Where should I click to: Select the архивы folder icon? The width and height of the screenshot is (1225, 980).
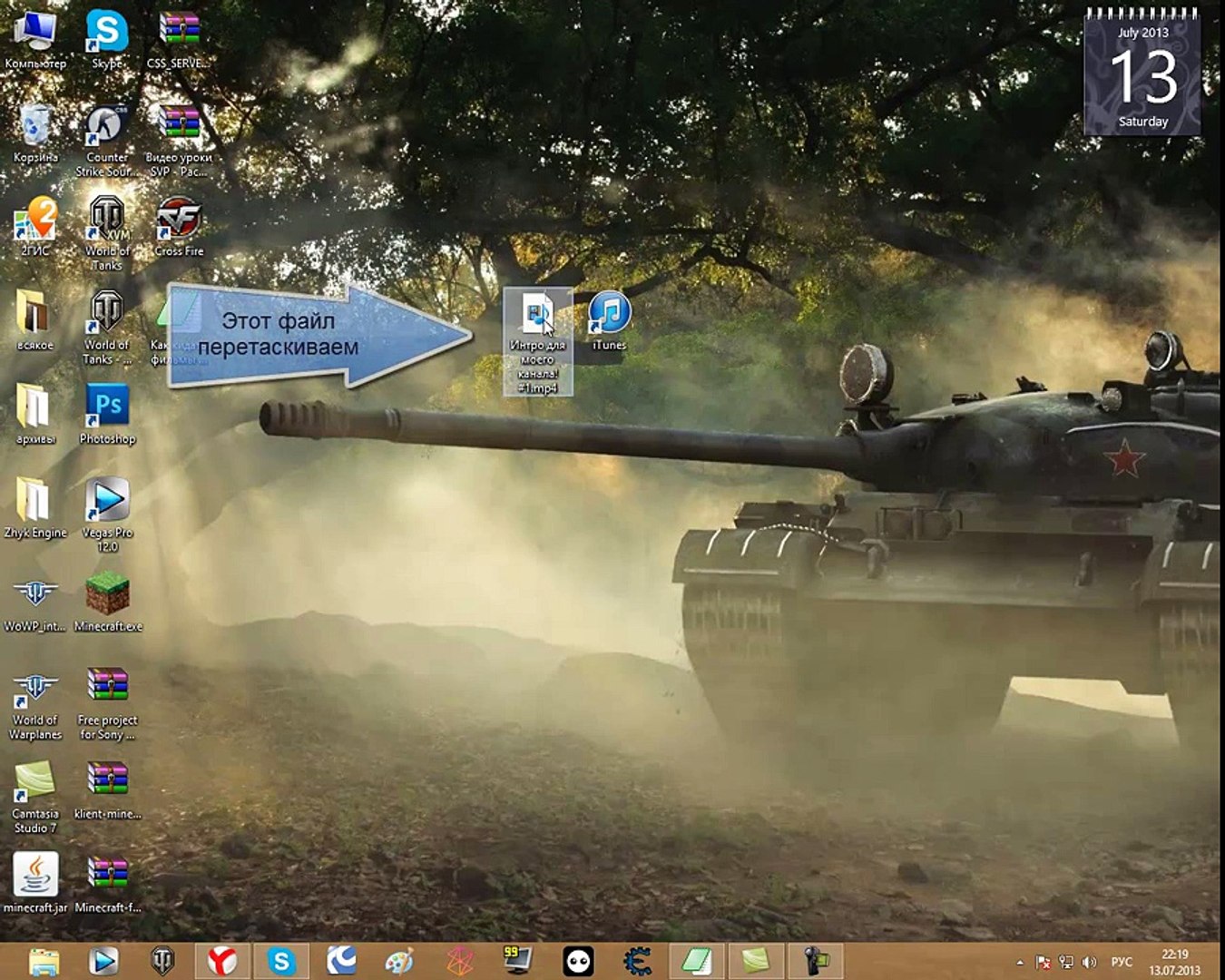click(35, 415)
